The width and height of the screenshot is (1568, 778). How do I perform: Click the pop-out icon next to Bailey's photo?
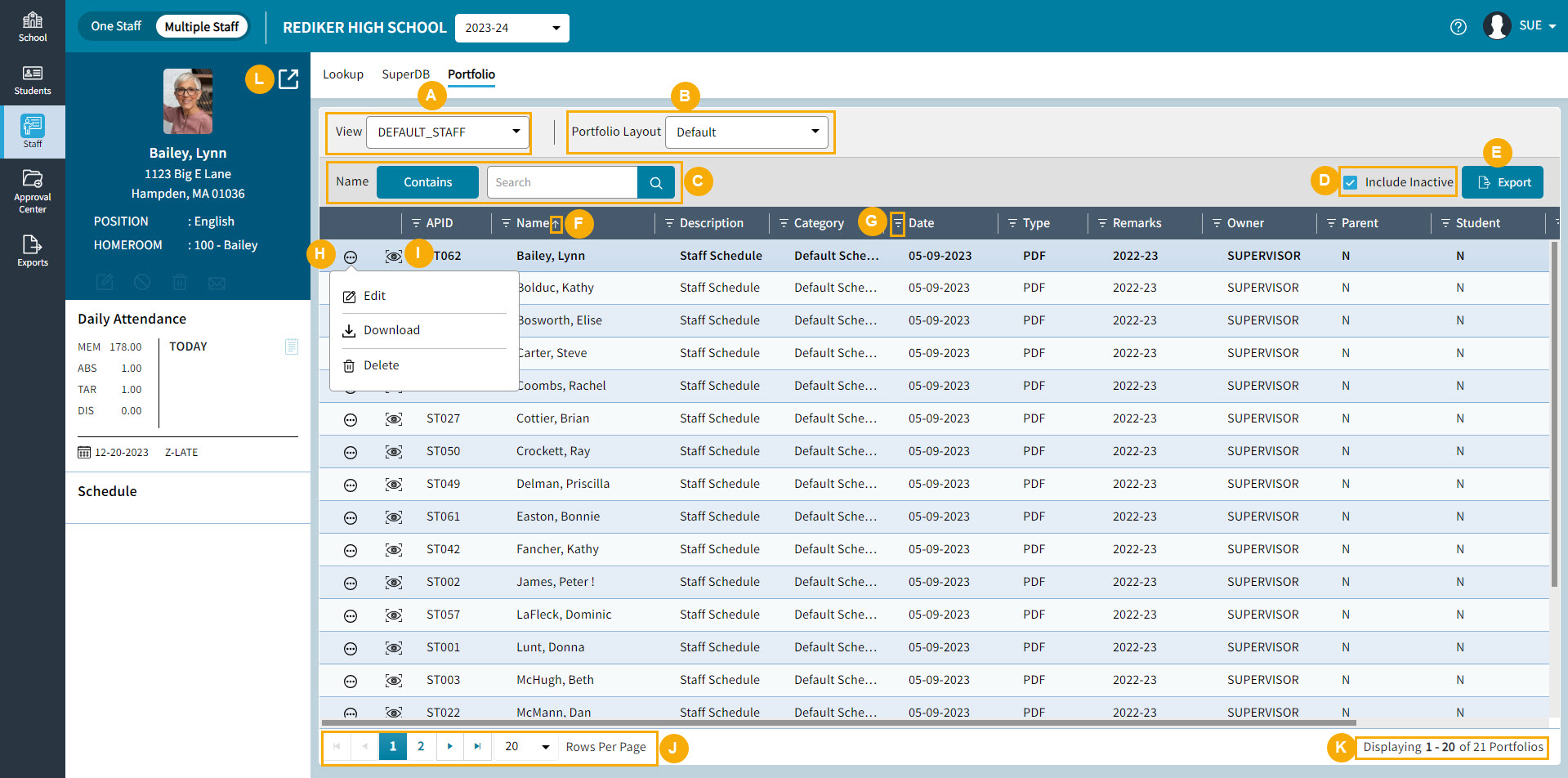(x=288, y=79)
